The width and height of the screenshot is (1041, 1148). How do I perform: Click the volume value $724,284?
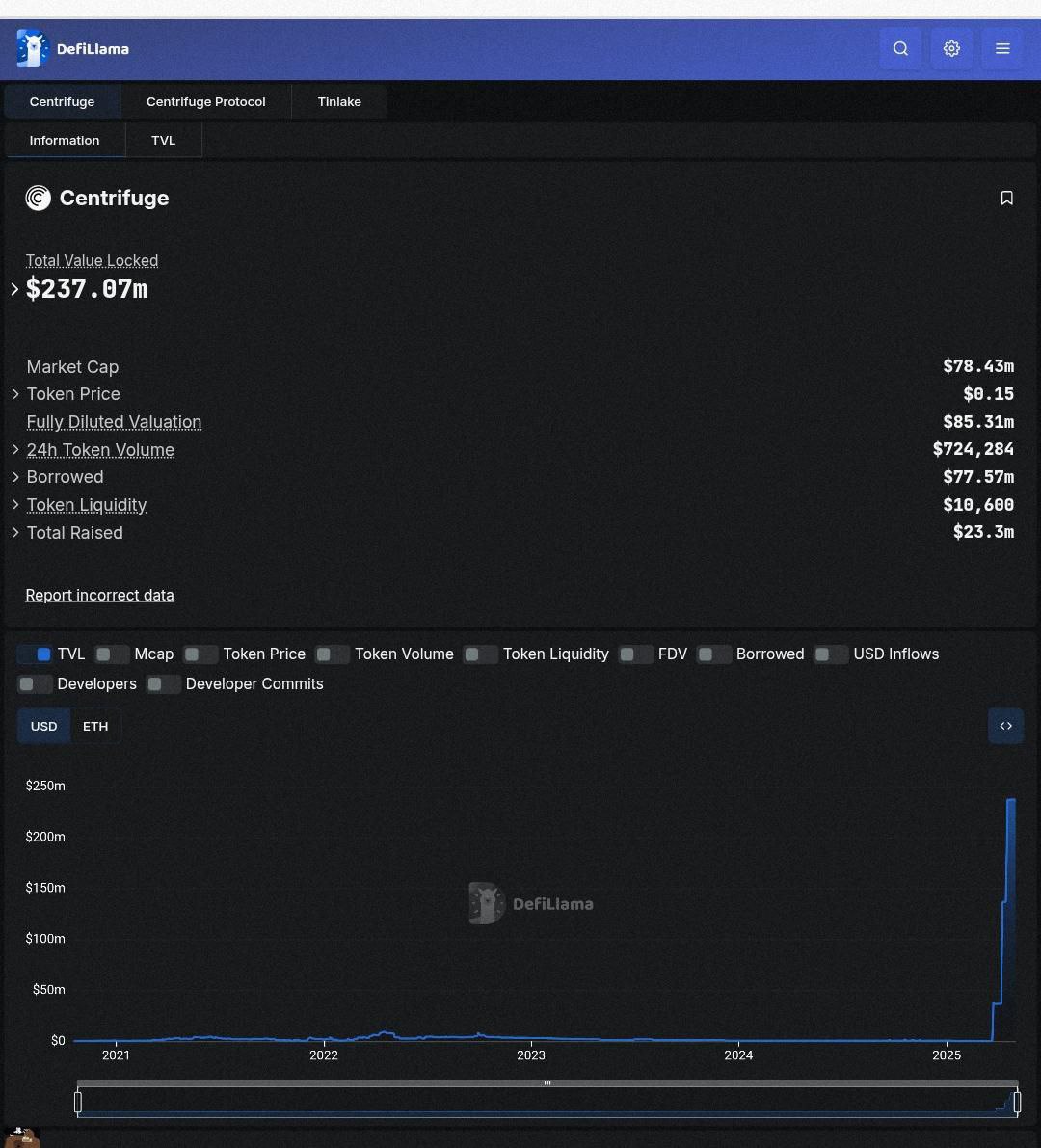point(973,449)
